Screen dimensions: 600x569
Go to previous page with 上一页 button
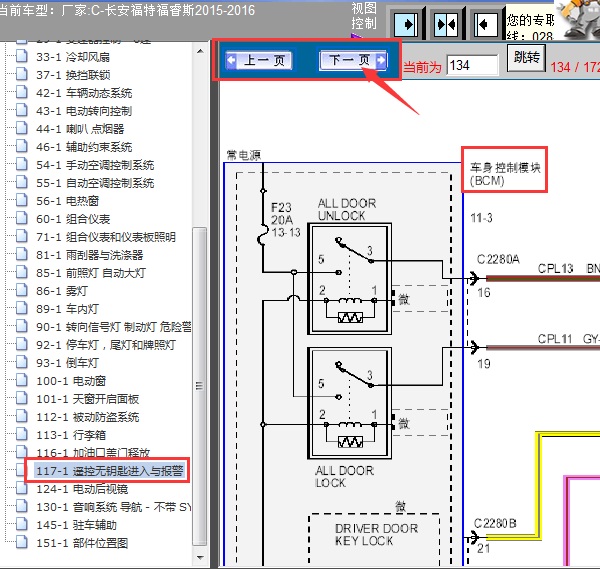[259, 60]
